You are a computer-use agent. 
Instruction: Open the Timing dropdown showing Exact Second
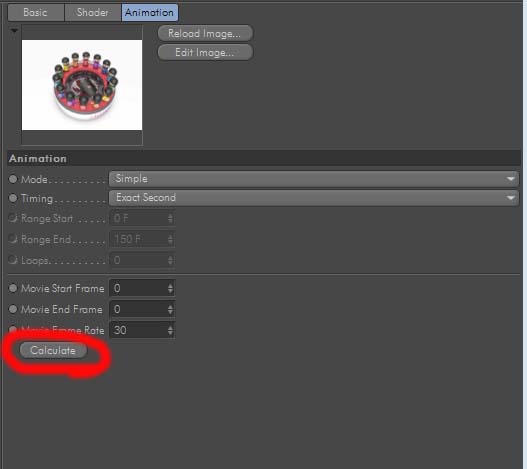coord(314,198)
